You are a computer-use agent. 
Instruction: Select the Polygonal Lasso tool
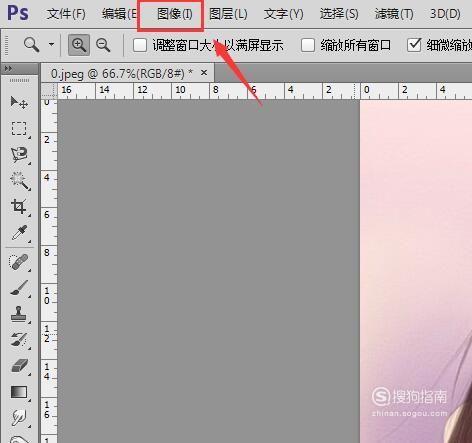click(19, 154)
